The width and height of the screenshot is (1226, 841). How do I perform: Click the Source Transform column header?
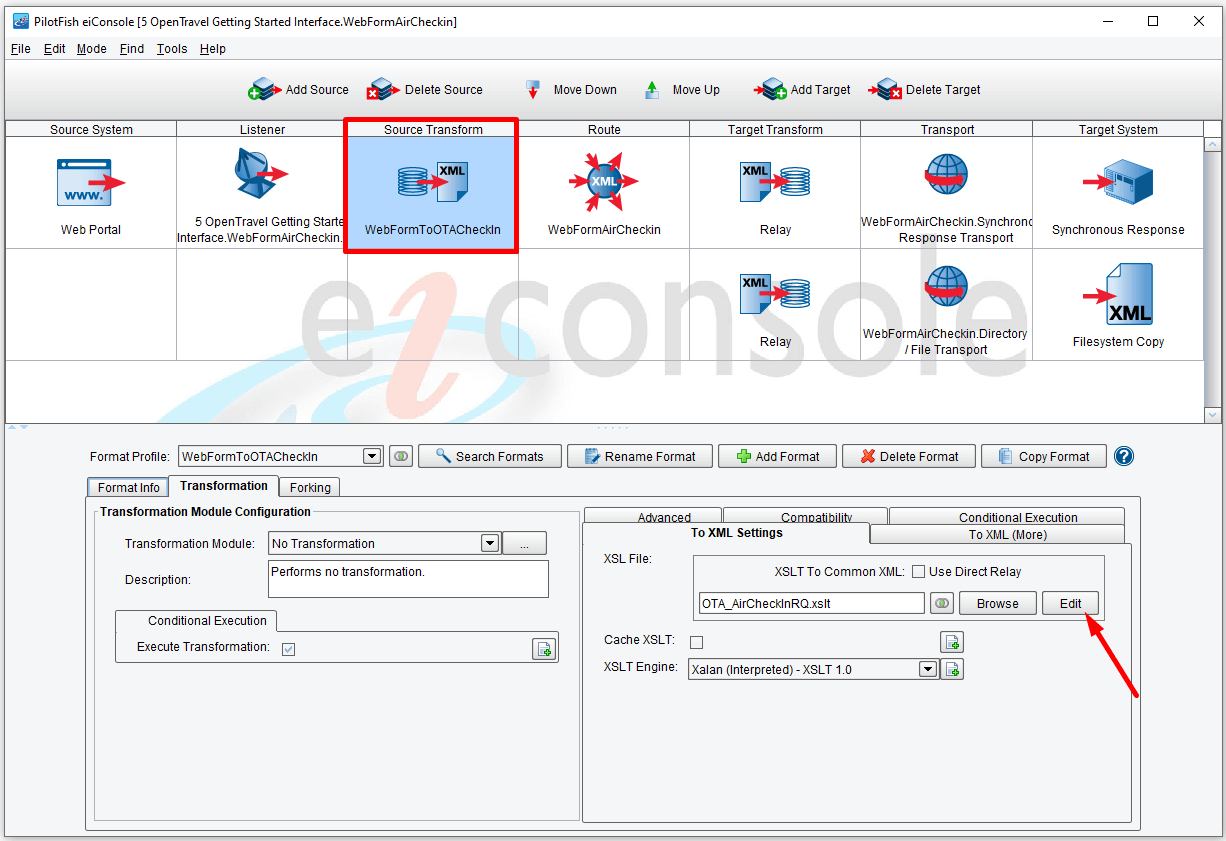433,129
